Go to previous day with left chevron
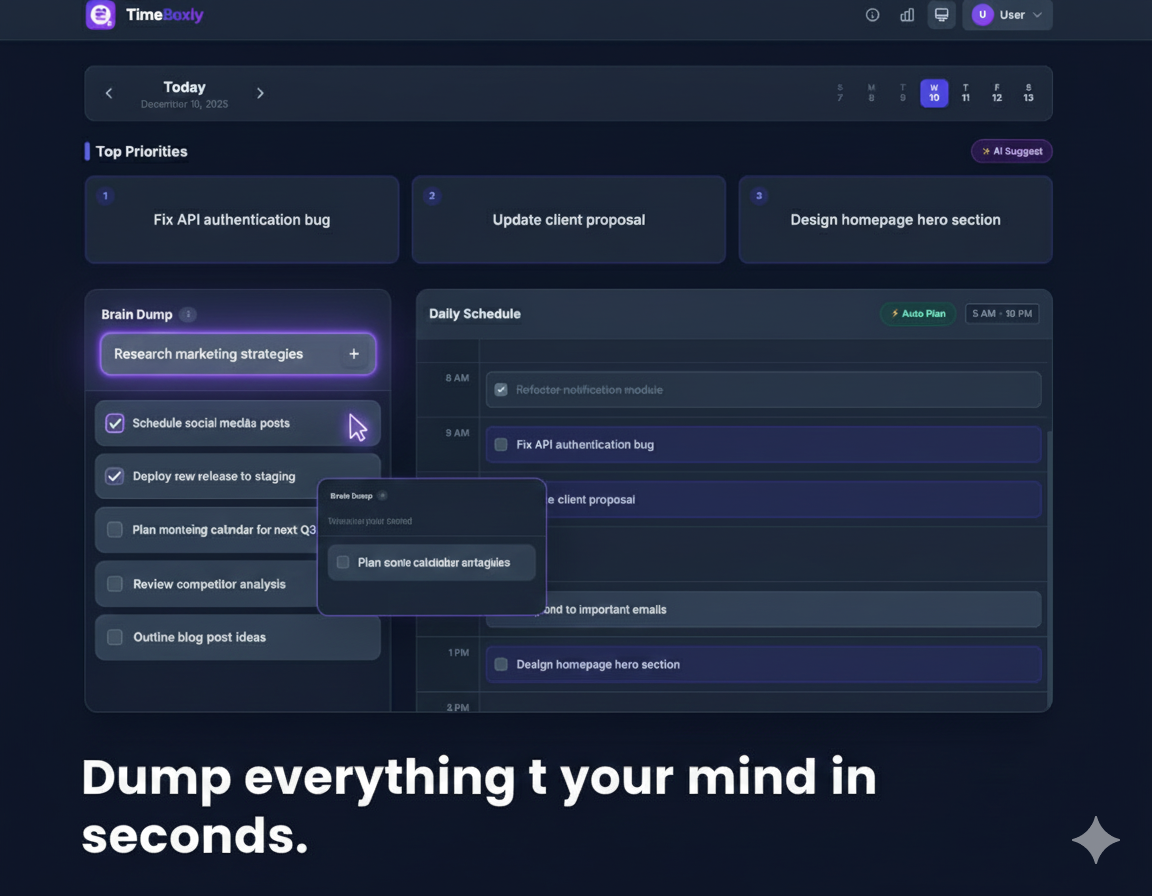This screenshot has height=896, width=1152. point(108,92)
